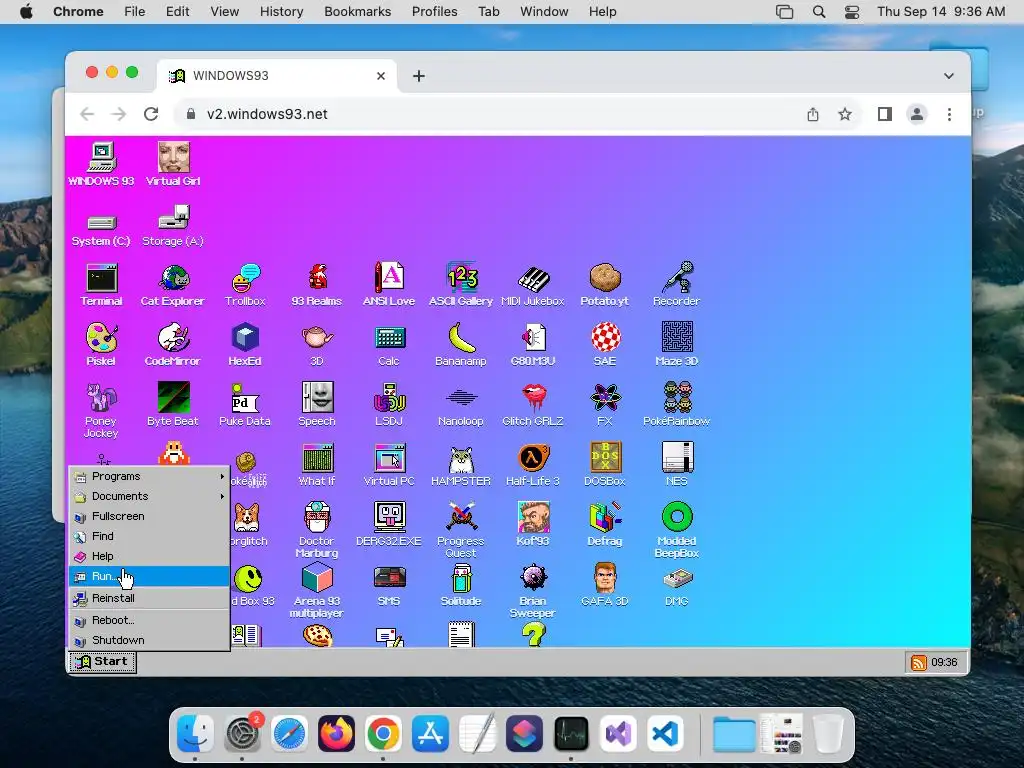Screen dimensions: 1024x768
Task: Open Brian Sweeper mine icon
Action: 533,590
